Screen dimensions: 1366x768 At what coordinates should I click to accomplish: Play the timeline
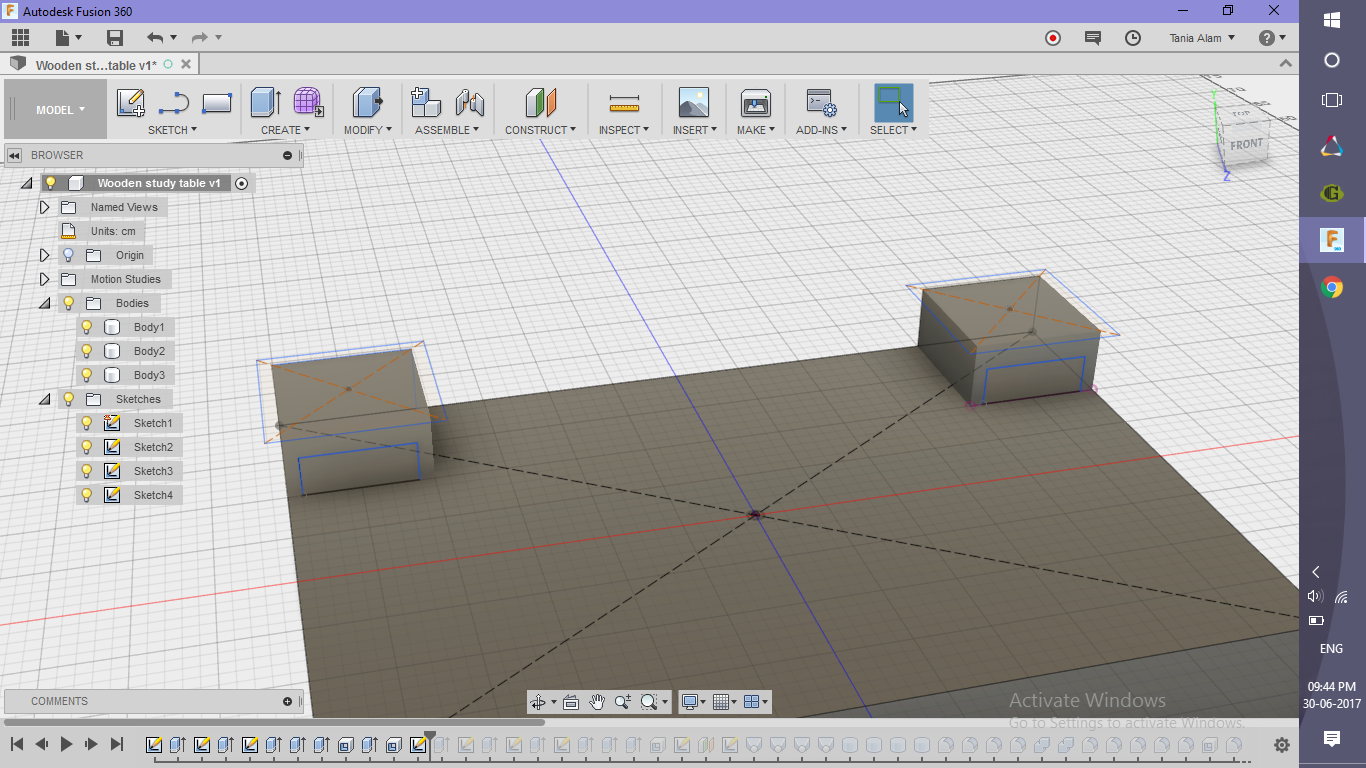(x=66, y=744)
